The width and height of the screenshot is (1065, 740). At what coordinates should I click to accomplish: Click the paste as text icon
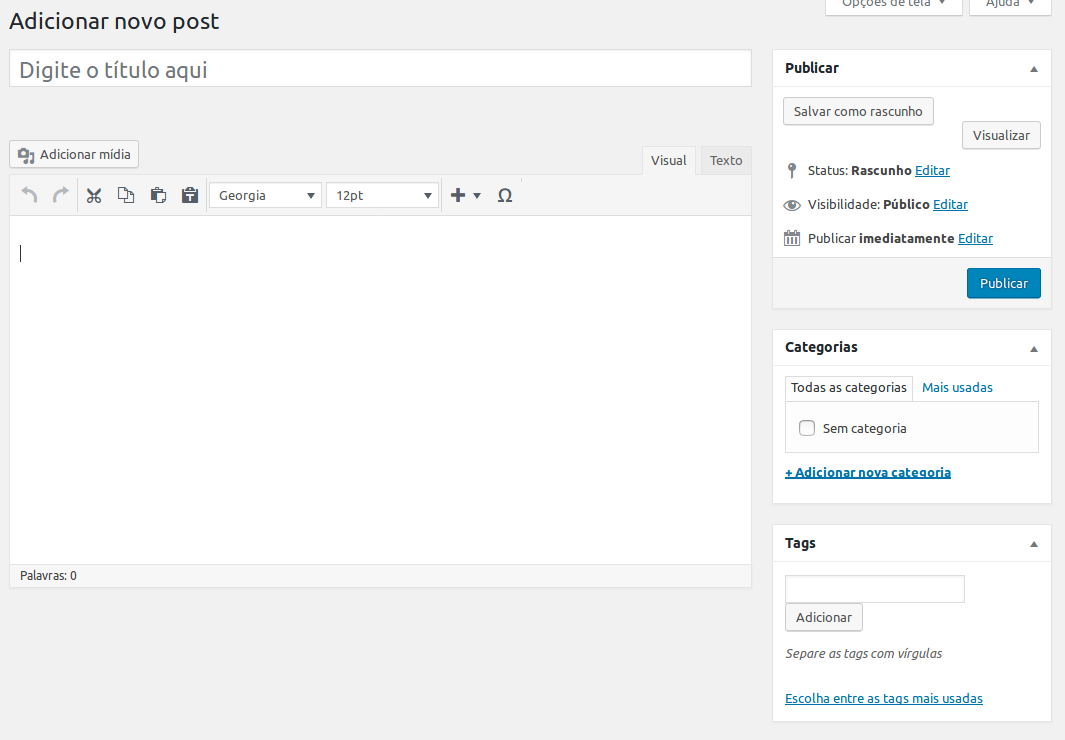(190, 196)
